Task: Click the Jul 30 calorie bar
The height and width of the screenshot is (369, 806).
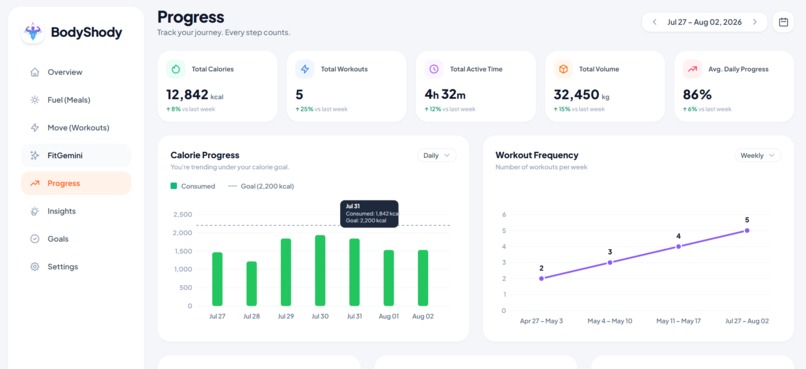Action: point(320,270)
